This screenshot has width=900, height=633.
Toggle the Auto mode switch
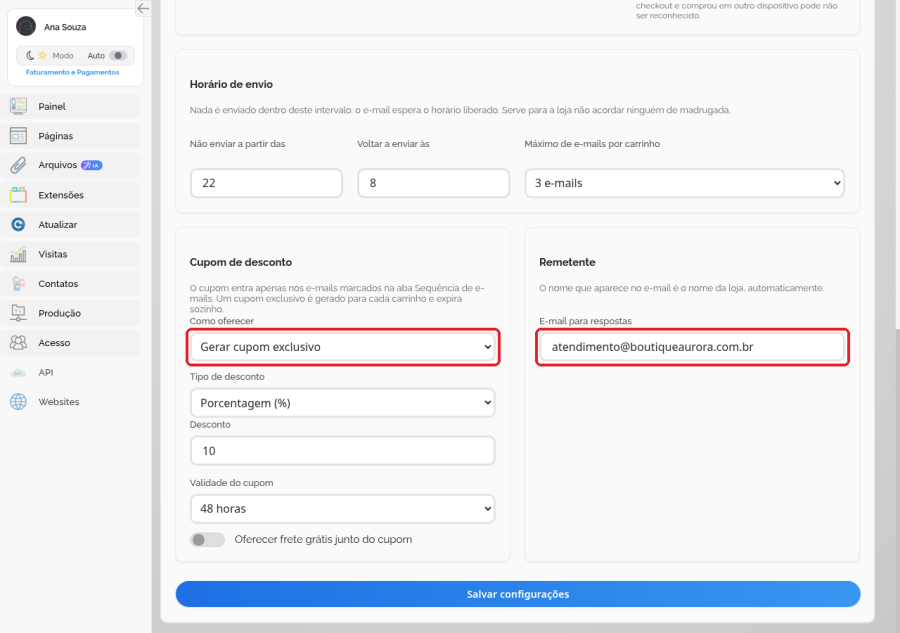118,56
